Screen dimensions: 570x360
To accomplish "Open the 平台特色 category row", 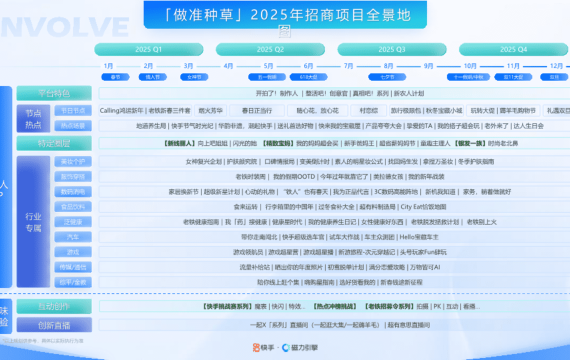I will point(54,93).
